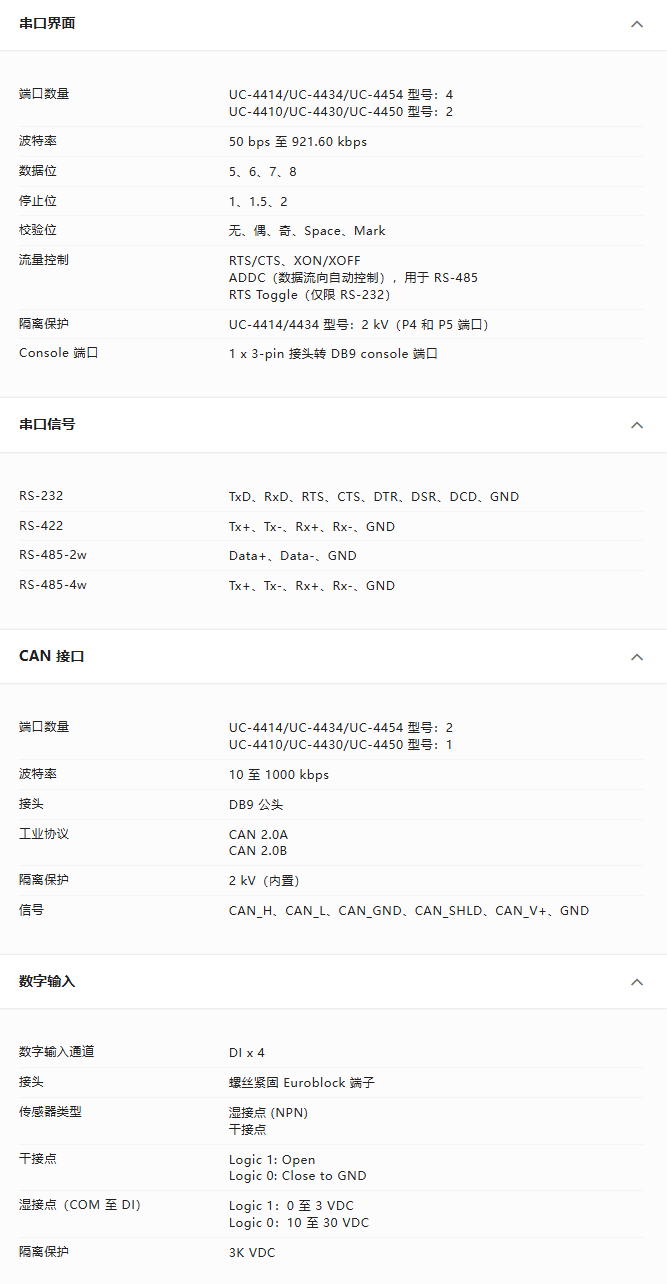The image size is (667, 1284).
Task: Collapse the 串口界面 section chevron
Action: coord(637,24)
